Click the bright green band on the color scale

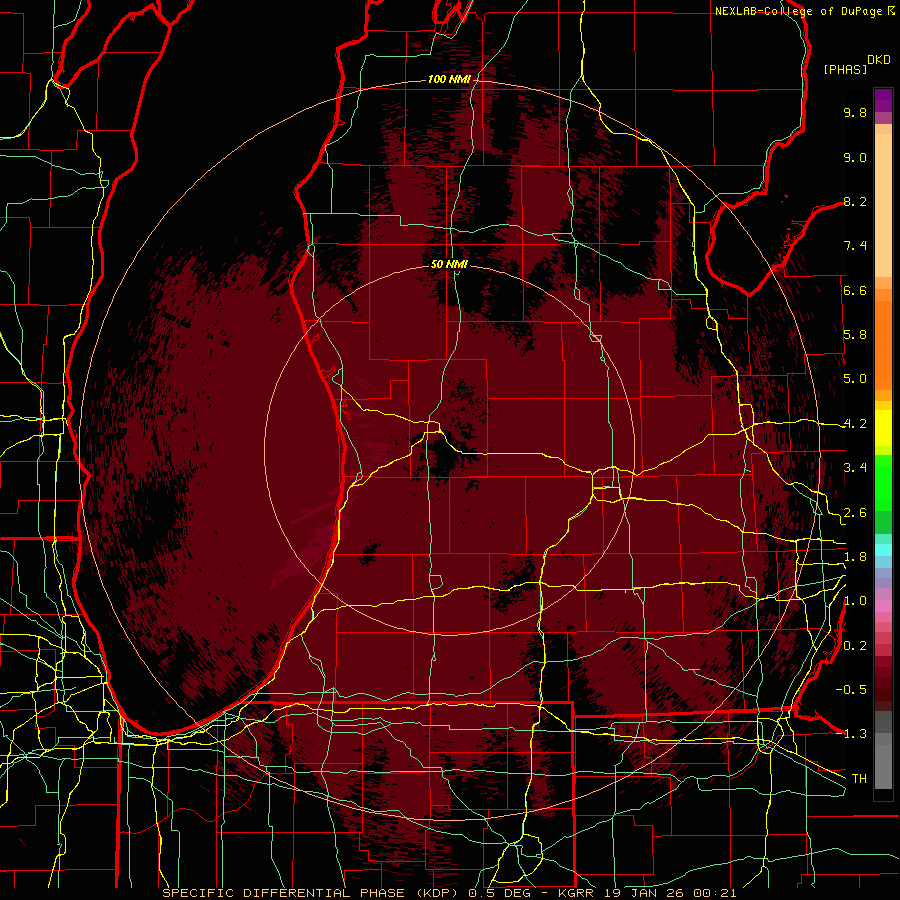[x=883, y=482]
